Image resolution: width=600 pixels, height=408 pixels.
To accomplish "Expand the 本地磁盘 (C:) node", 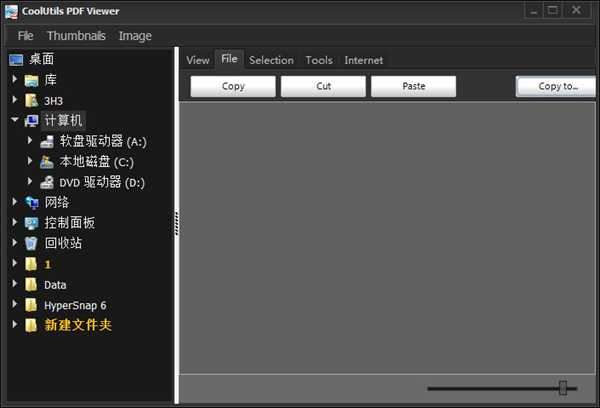I will tap(30, 161).
